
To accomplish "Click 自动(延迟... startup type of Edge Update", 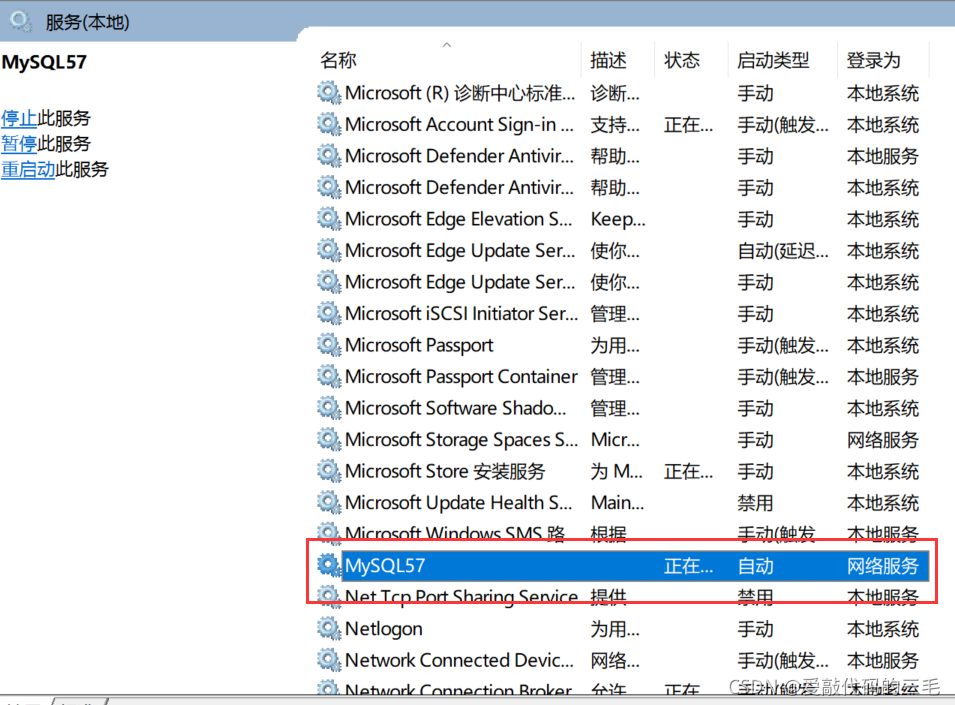I will pyautogui.click(x=783, y=251).
